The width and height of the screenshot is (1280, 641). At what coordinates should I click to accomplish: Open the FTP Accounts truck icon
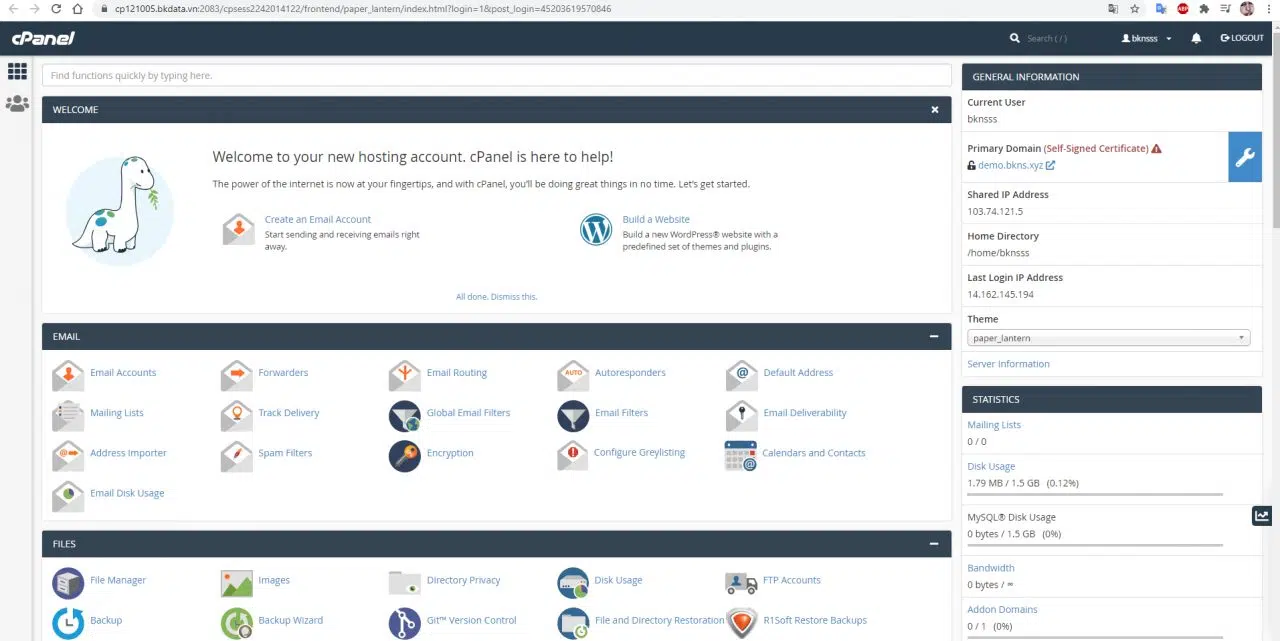(x=742, y=582)
